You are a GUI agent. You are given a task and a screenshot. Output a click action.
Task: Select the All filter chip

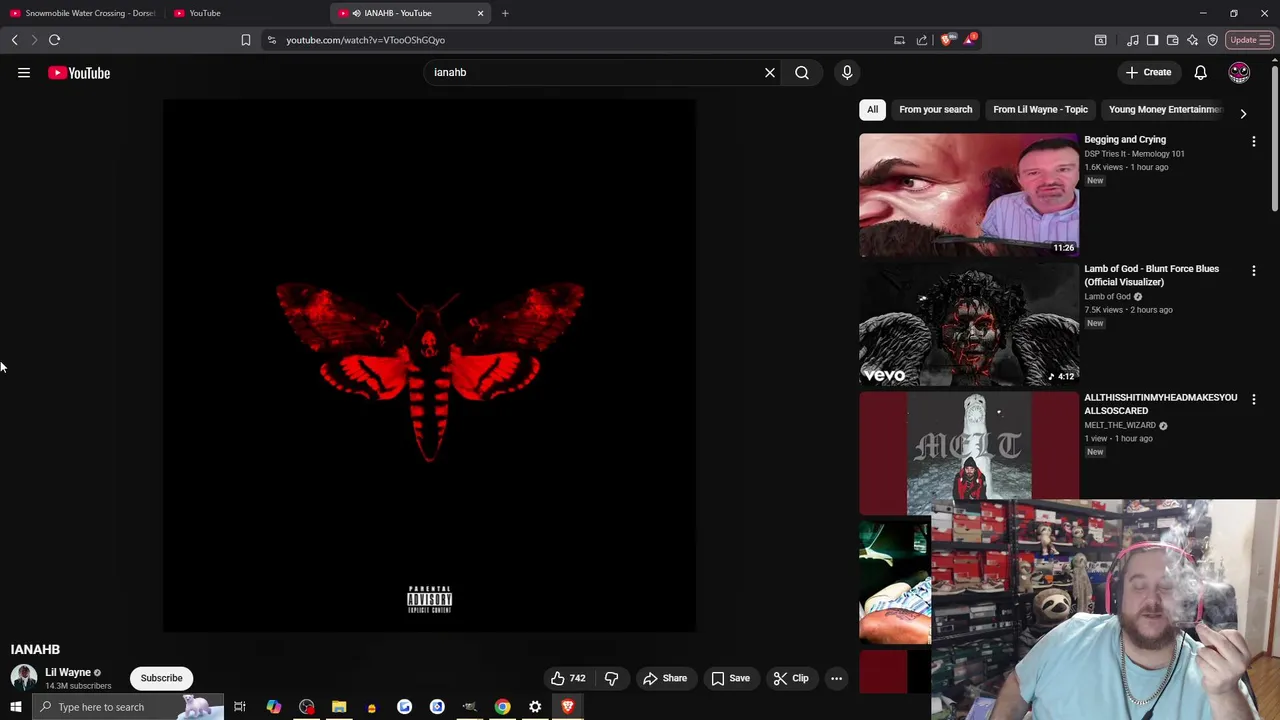pos(873,109)
